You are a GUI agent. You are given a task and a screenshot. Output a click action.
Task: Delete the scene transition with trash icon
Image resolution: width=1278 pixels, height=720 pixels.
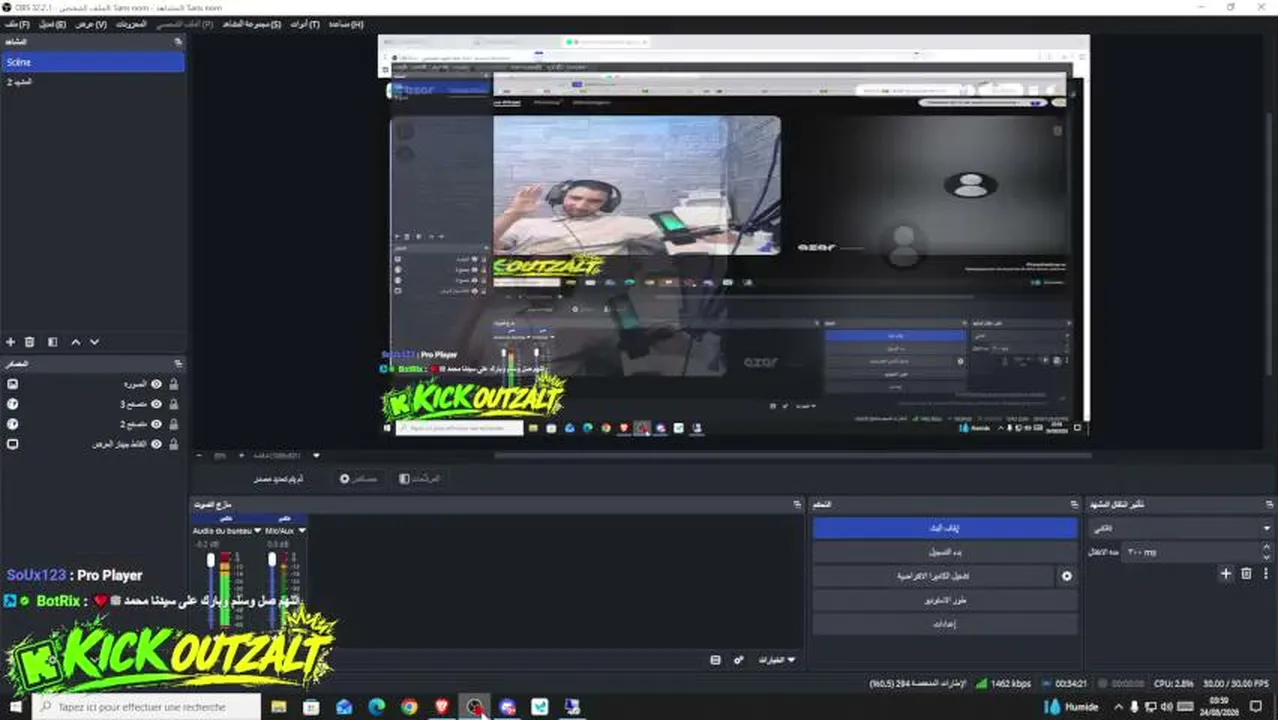[1246, 574]
